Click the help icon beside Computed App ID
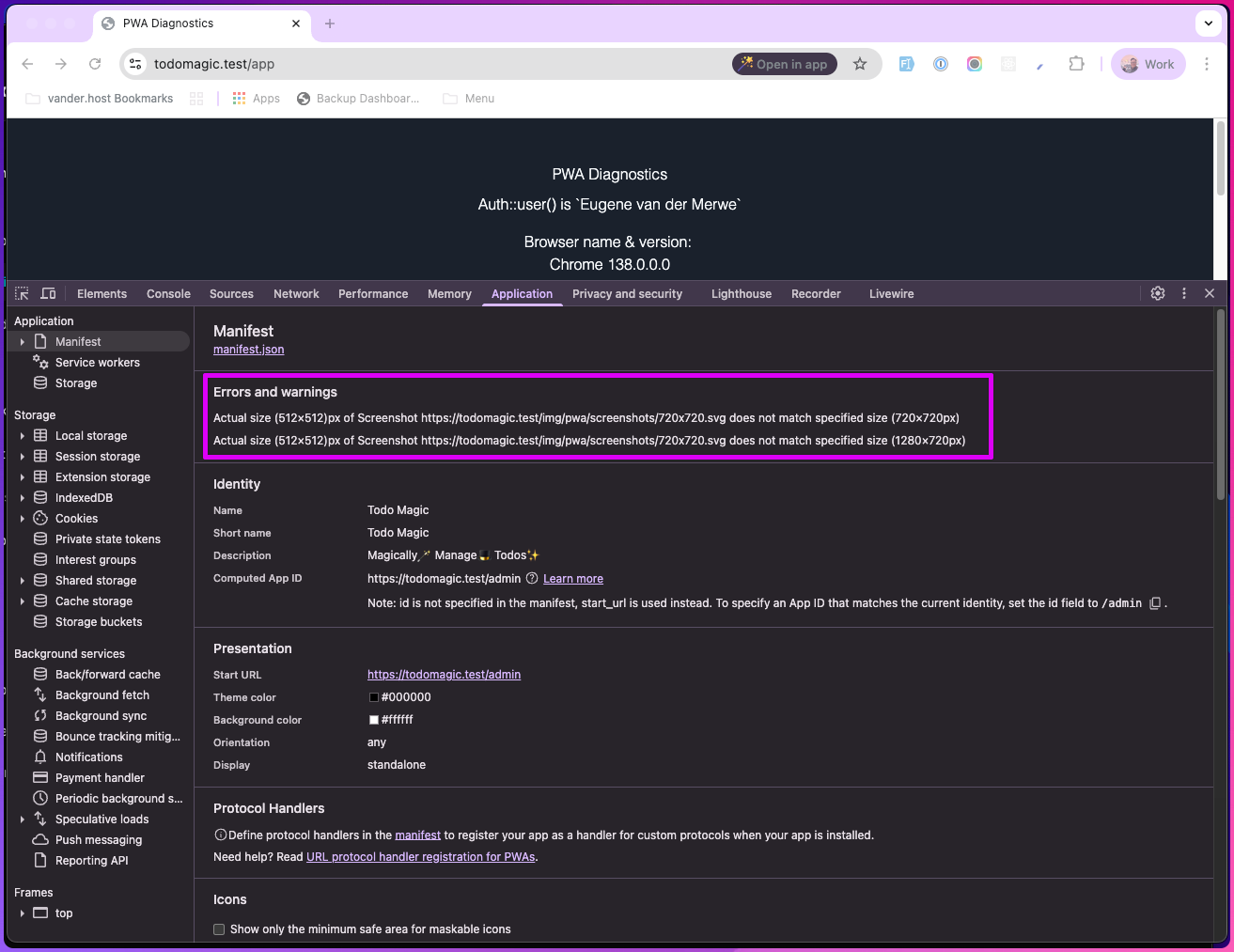Image resolution: width=1234 pixels, height=952 pixels. tap(532, 578)
